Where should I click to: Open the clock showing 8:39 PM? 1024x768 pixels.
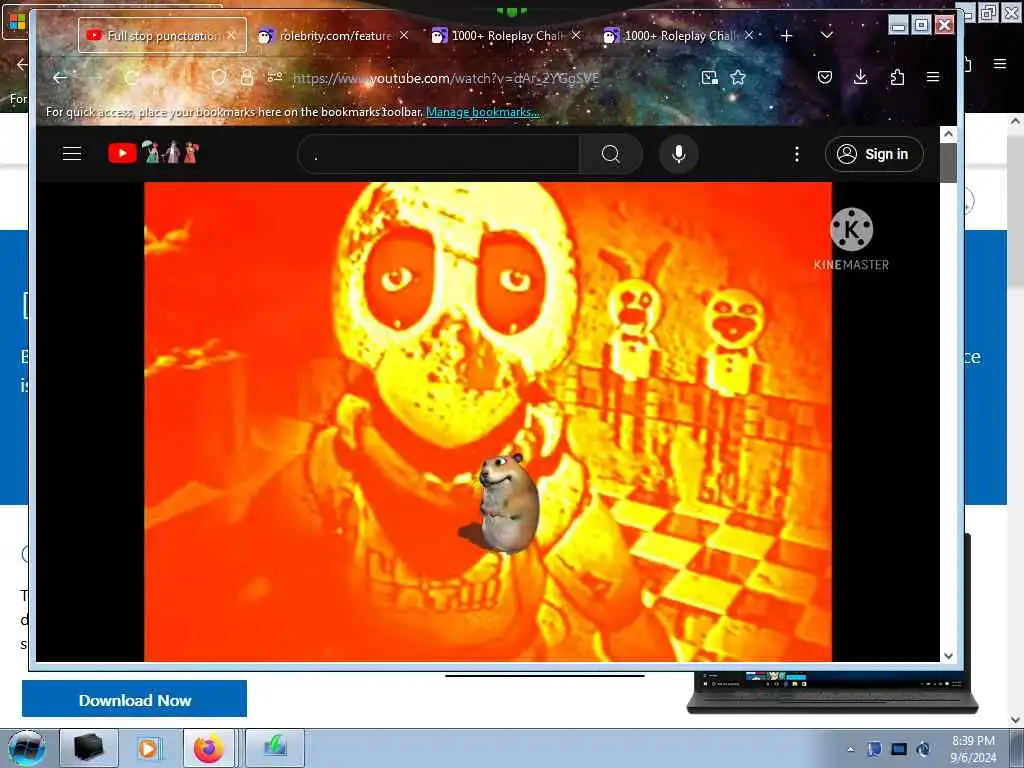[973, 749]
